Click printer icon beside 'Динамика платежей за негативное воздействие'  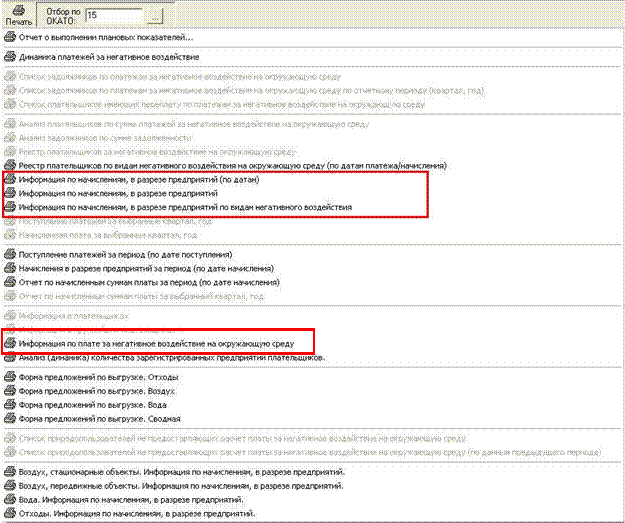[10, 58]
